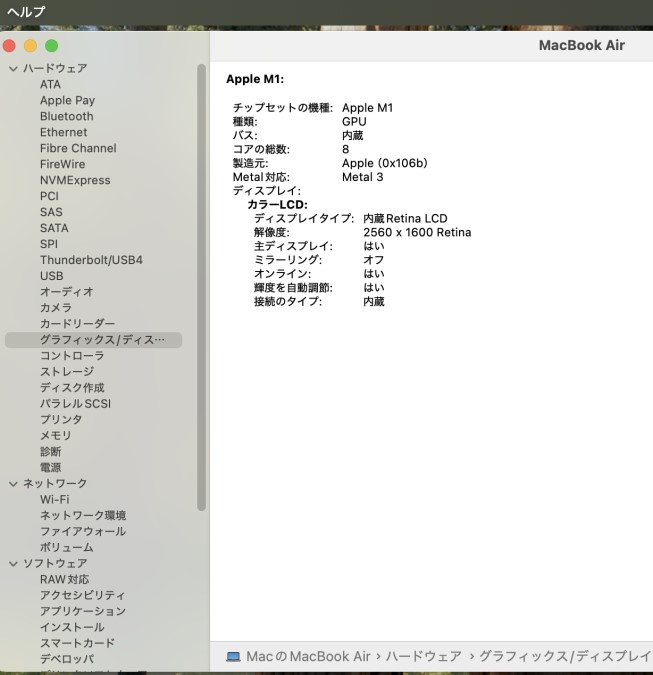Select NVMExpress in the sidebar
653x675 pixels.
tap(75, 180)
